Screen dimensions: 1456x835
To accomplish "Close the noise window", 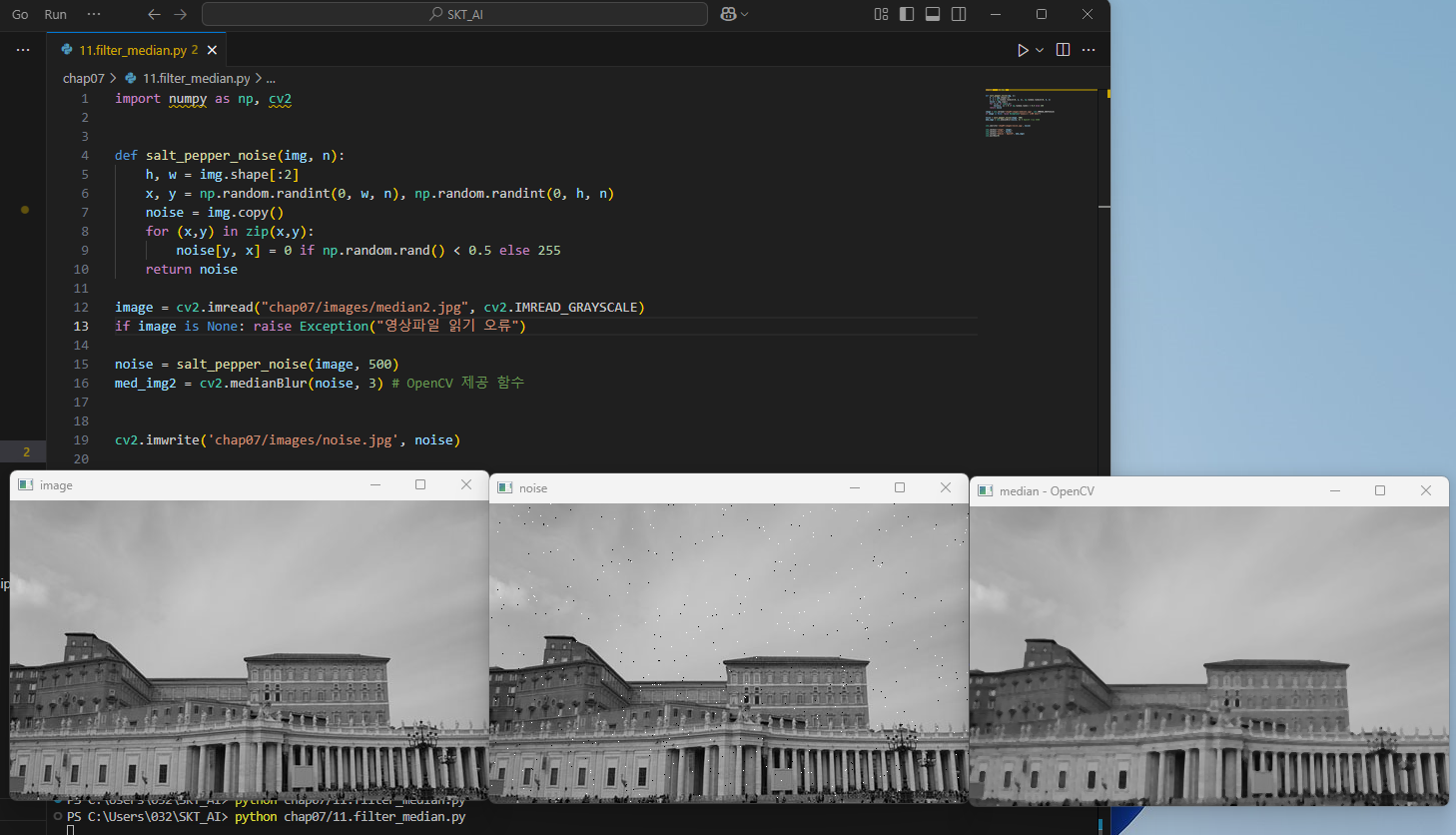I will tap(945, 487).
